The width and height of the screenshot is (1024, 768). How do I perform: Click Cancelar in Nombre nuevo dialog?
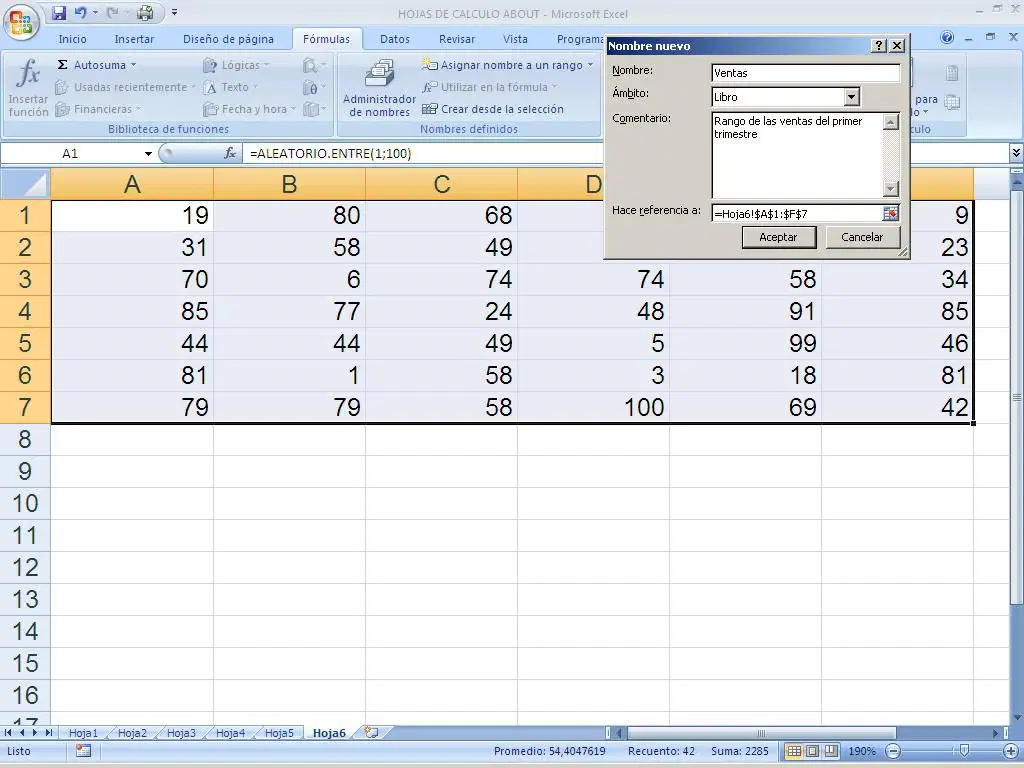tap(862, 237)
